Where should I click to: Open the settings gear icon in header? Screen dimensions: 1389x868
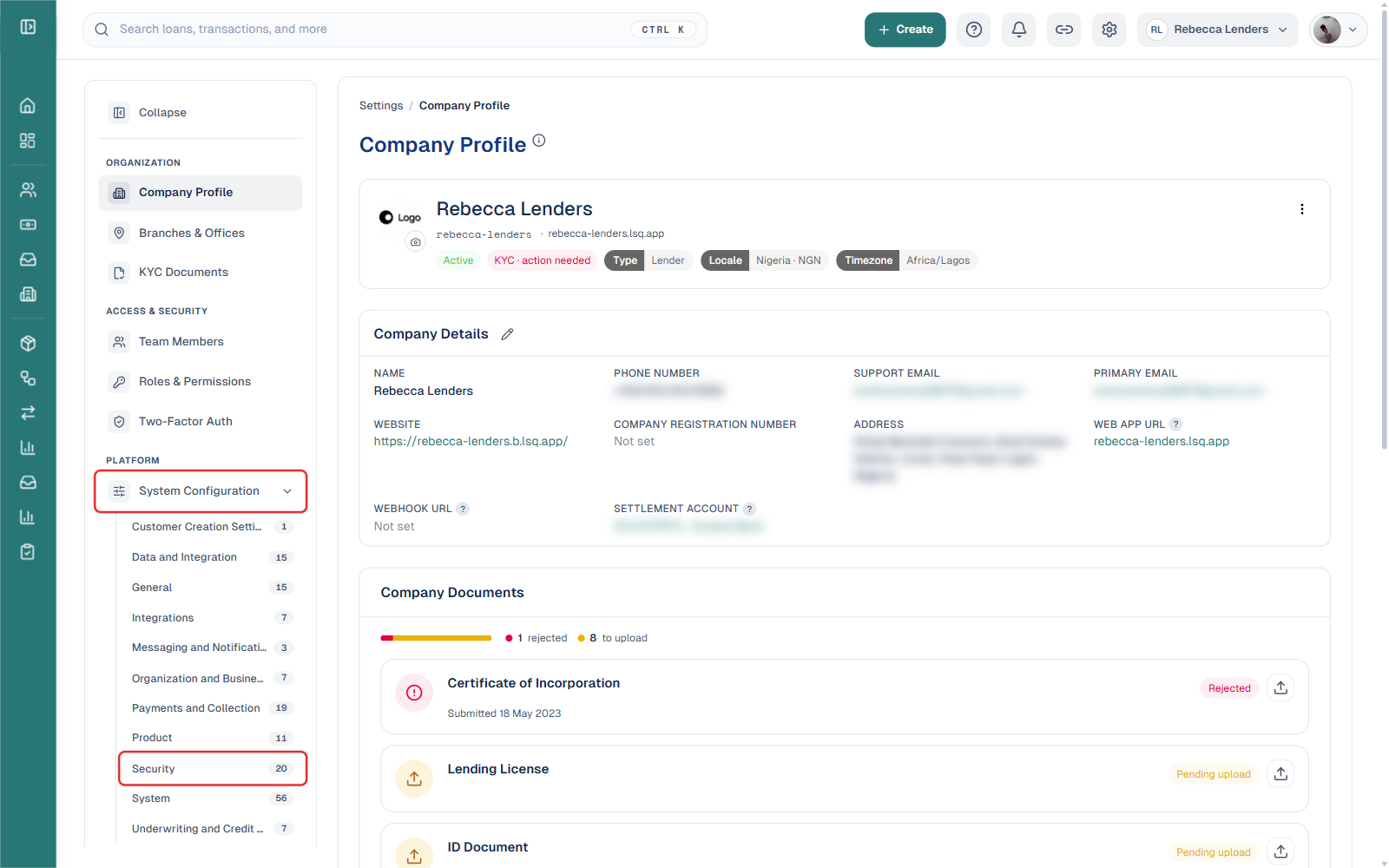pyautogui.click(x=1109, y=30)
